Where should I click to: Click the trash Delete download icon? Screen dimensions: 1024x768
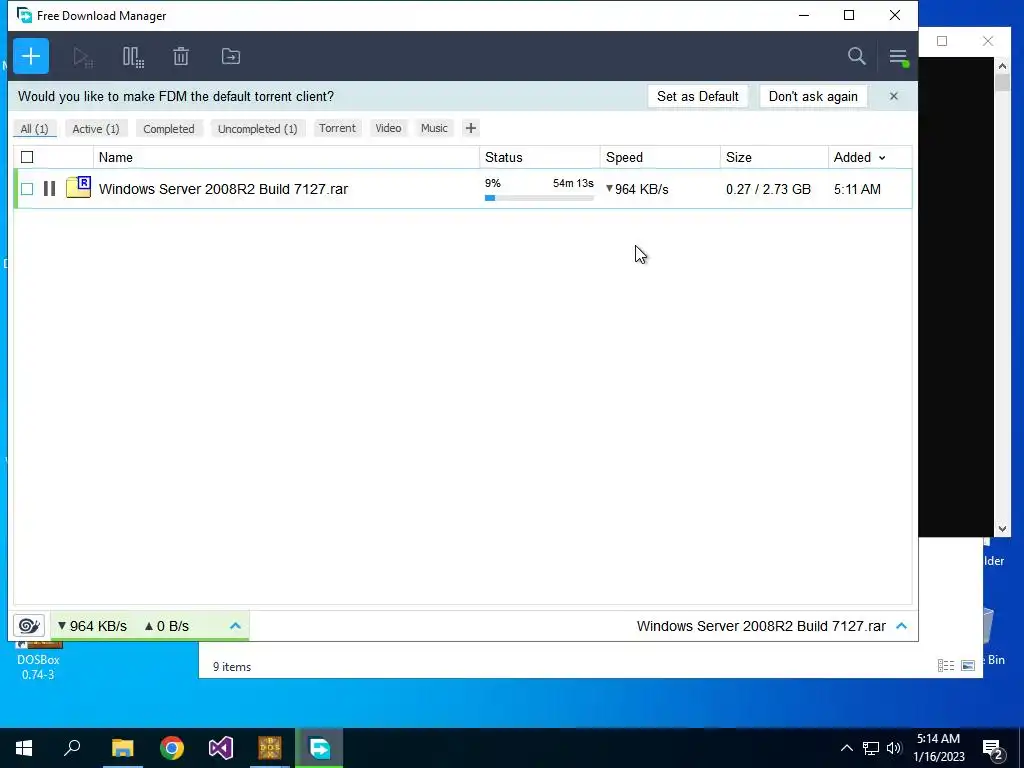coord(181,57)
